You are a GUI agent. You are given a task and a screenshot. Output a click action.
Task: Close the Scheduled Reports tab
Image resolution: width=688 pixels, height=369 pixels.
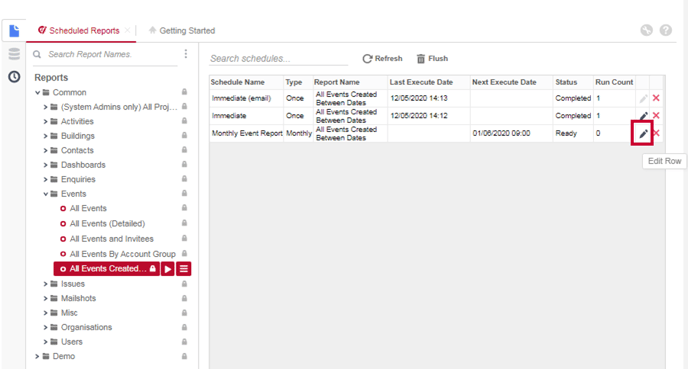point(127,30)
